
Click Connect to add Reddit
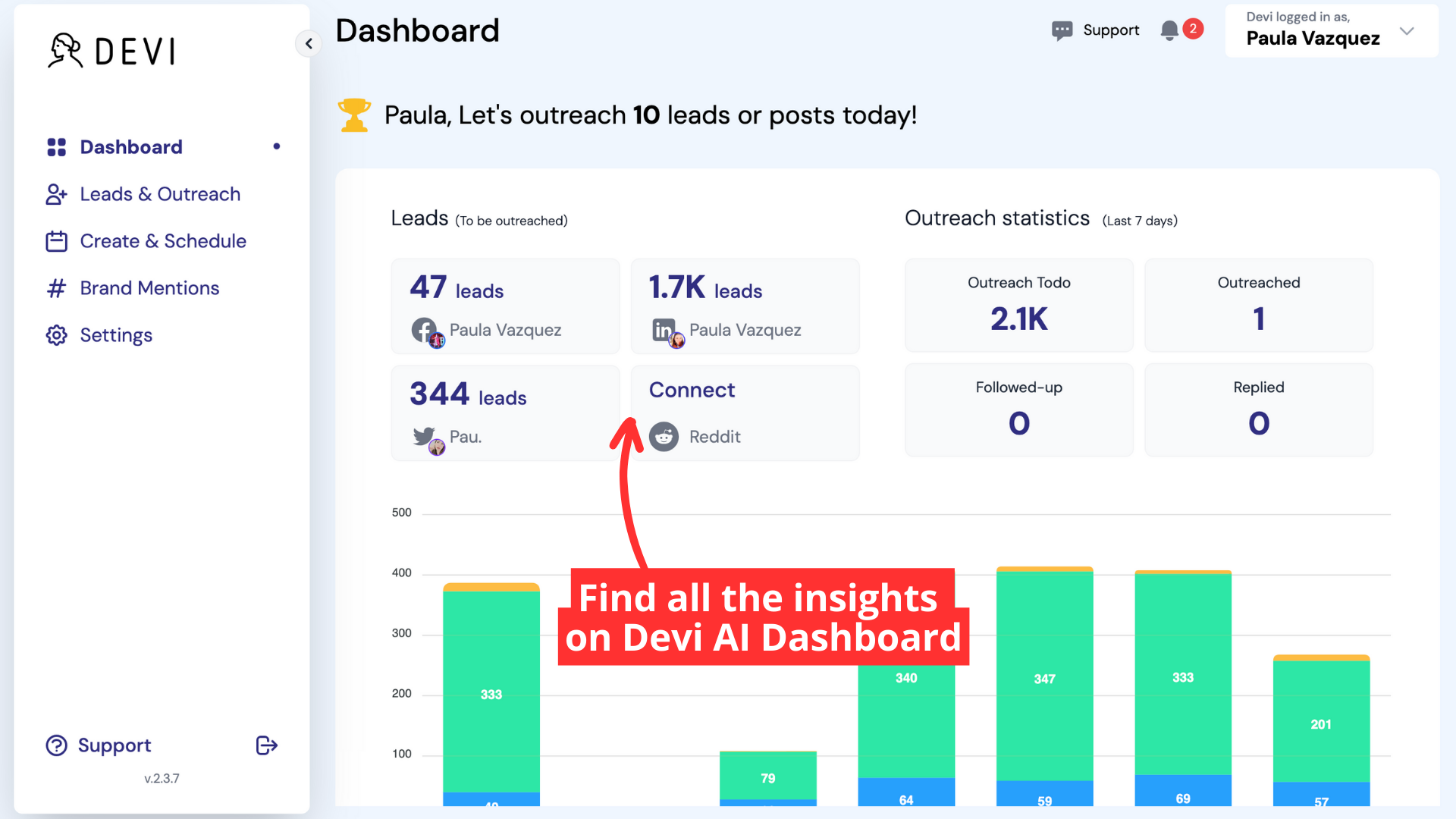coord(692,390)
